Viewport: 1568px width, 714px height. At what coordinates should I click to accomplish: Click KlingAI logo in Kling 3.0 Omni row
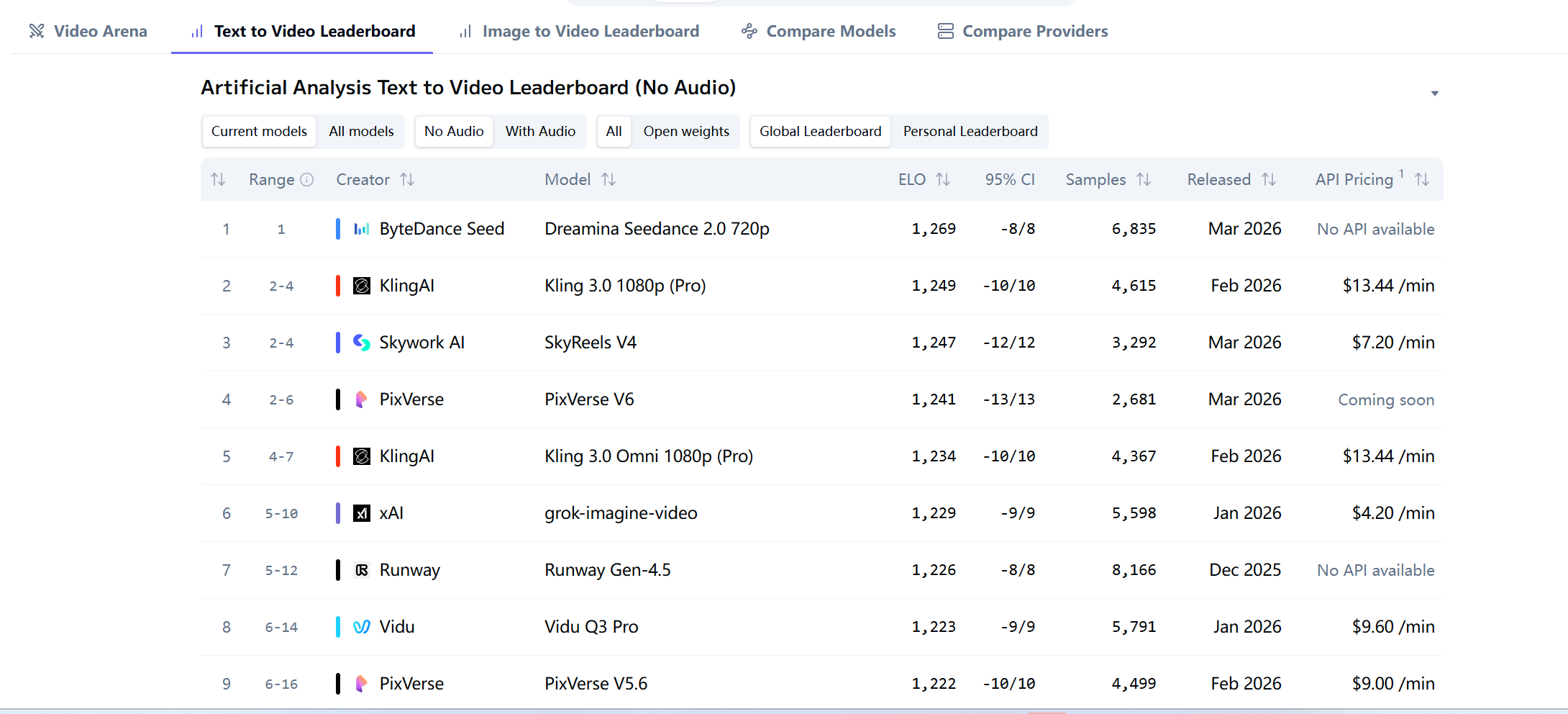click(x=361, y=456)
